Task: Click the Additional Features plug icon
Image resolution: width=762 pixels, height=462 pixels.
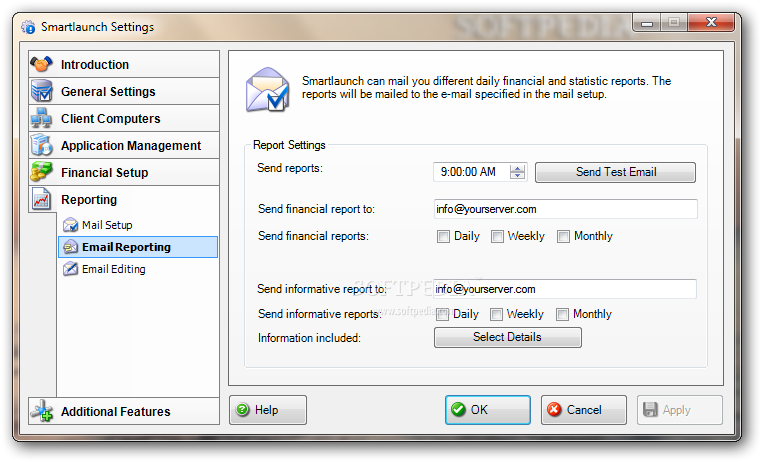Action: pyautogui.click(x=42, y=411)
